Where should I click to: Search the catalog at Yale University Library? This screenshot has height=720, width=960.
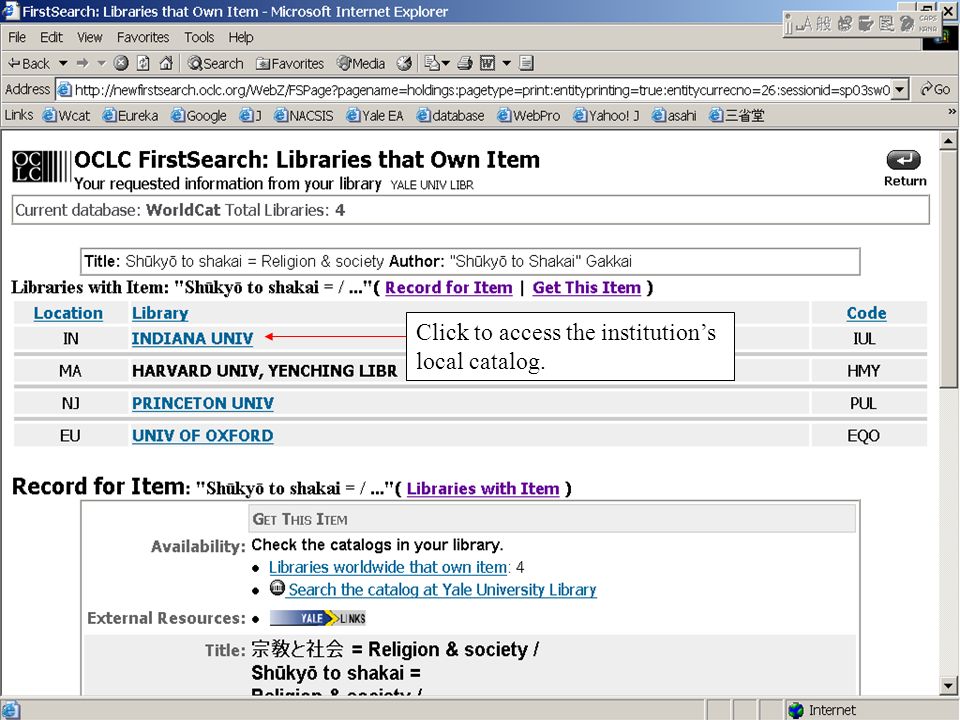(443, 590)
